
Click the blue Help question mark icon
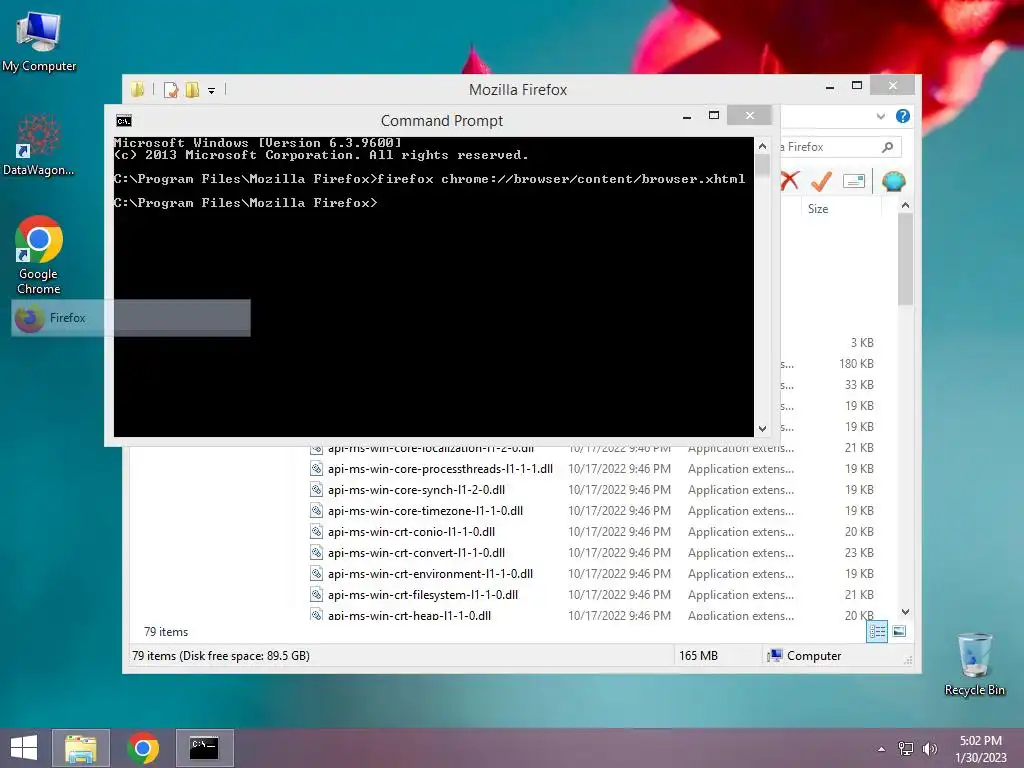tap(903, 116)
